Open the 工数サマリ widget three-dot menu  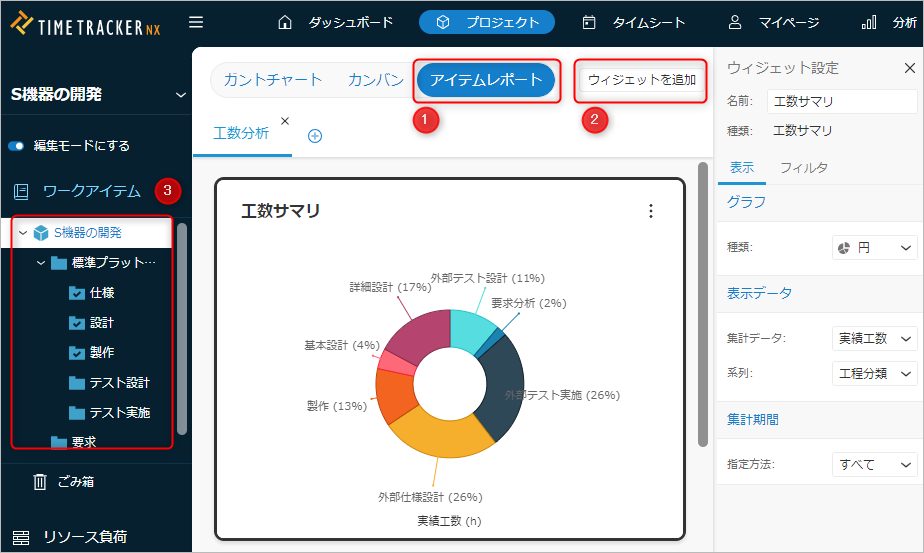click(651, 211)
